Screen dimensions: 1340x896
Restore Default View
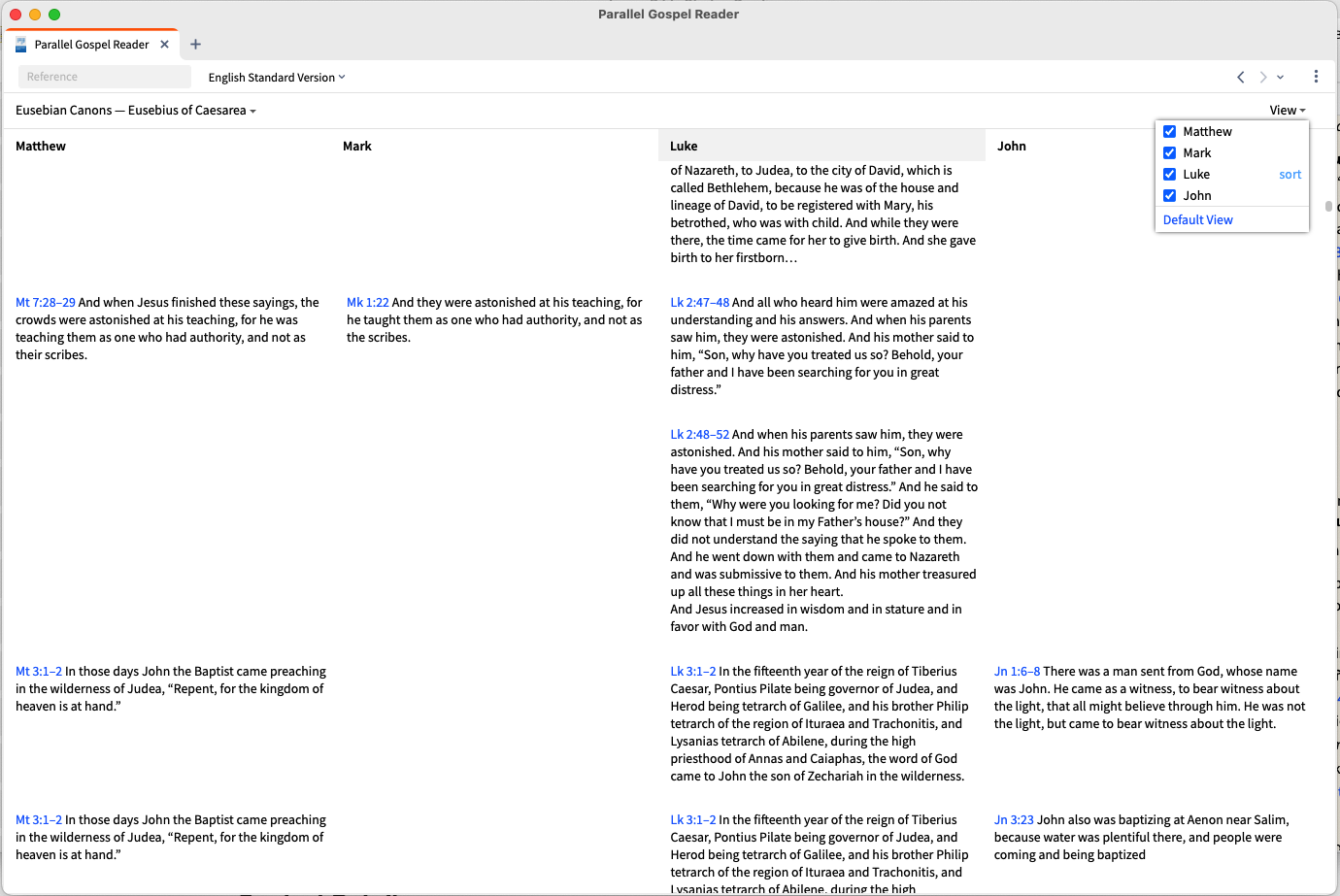pyautogui.click(x=1198, y=220)
